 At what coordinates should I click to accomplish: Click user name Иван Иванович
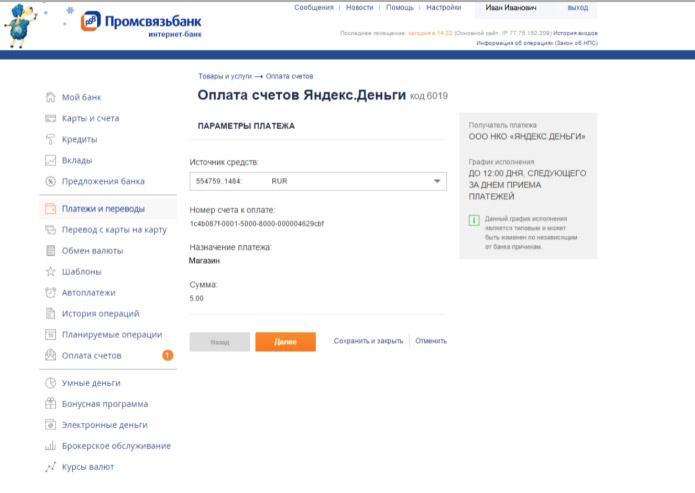point(511,8)
